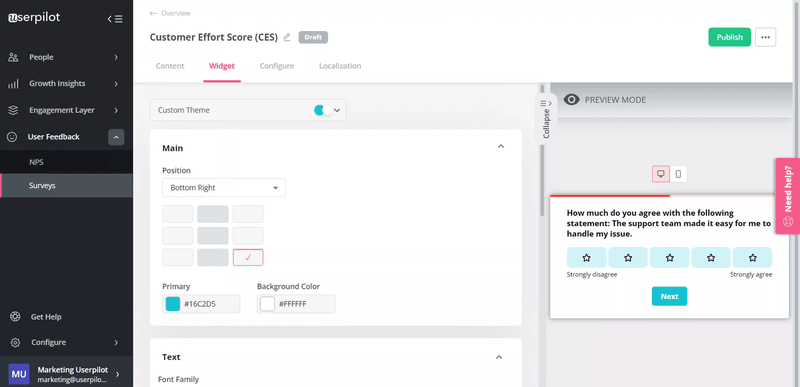Viewport: 800px width, 387px height.
Task: Select bottom left widget position box
Action: tap(178, 257)
